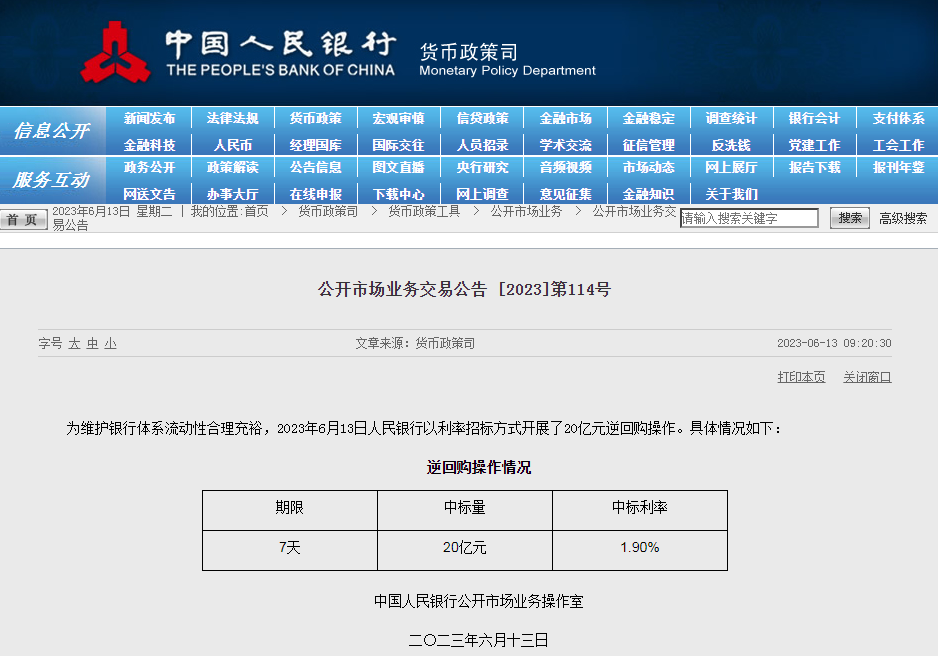Image resolution: width=938 pixels, height=656 pixels.
Task: Open the 新闻发布 menu item
Action: click(x=149, y=118)
